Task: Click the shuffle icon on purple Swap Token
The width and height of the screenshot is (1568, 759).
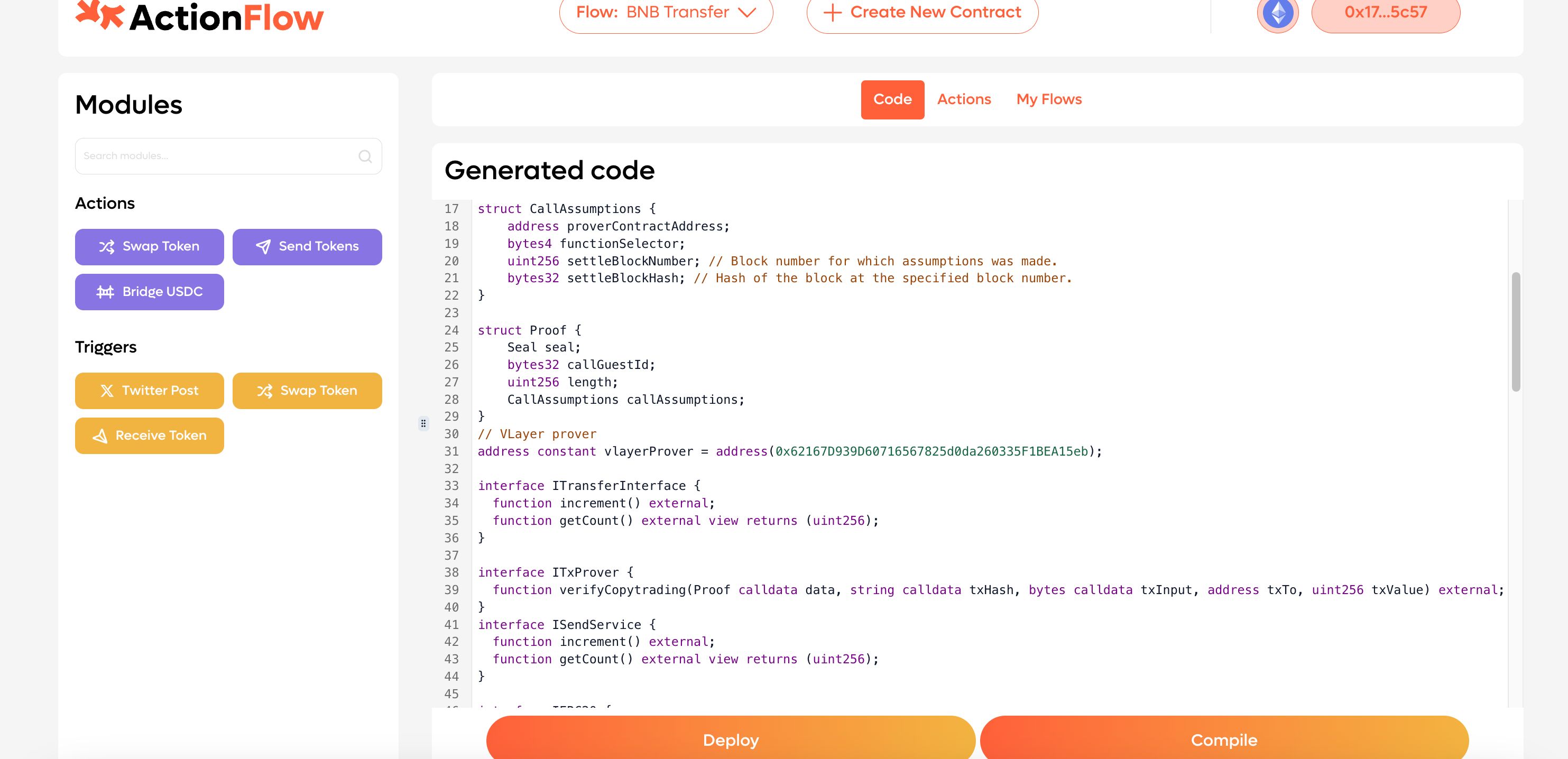Action: click(106, 246)
